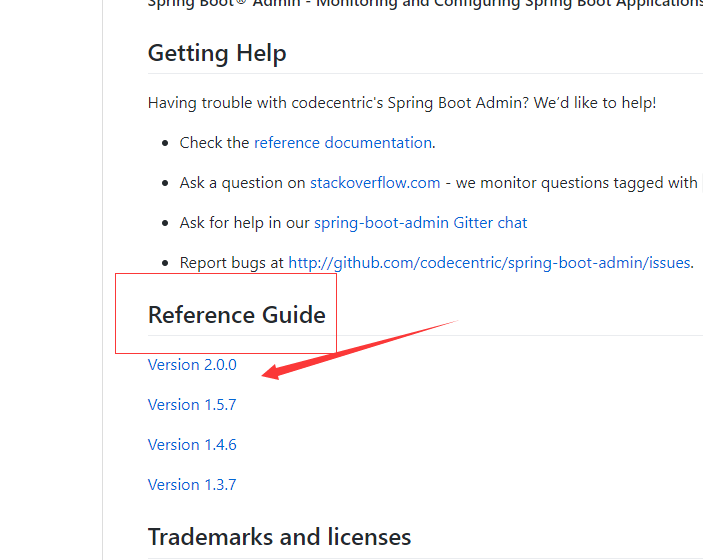Click 'we monitor questions tagged with' text
The image size is (703, 560).
(580, 183)
